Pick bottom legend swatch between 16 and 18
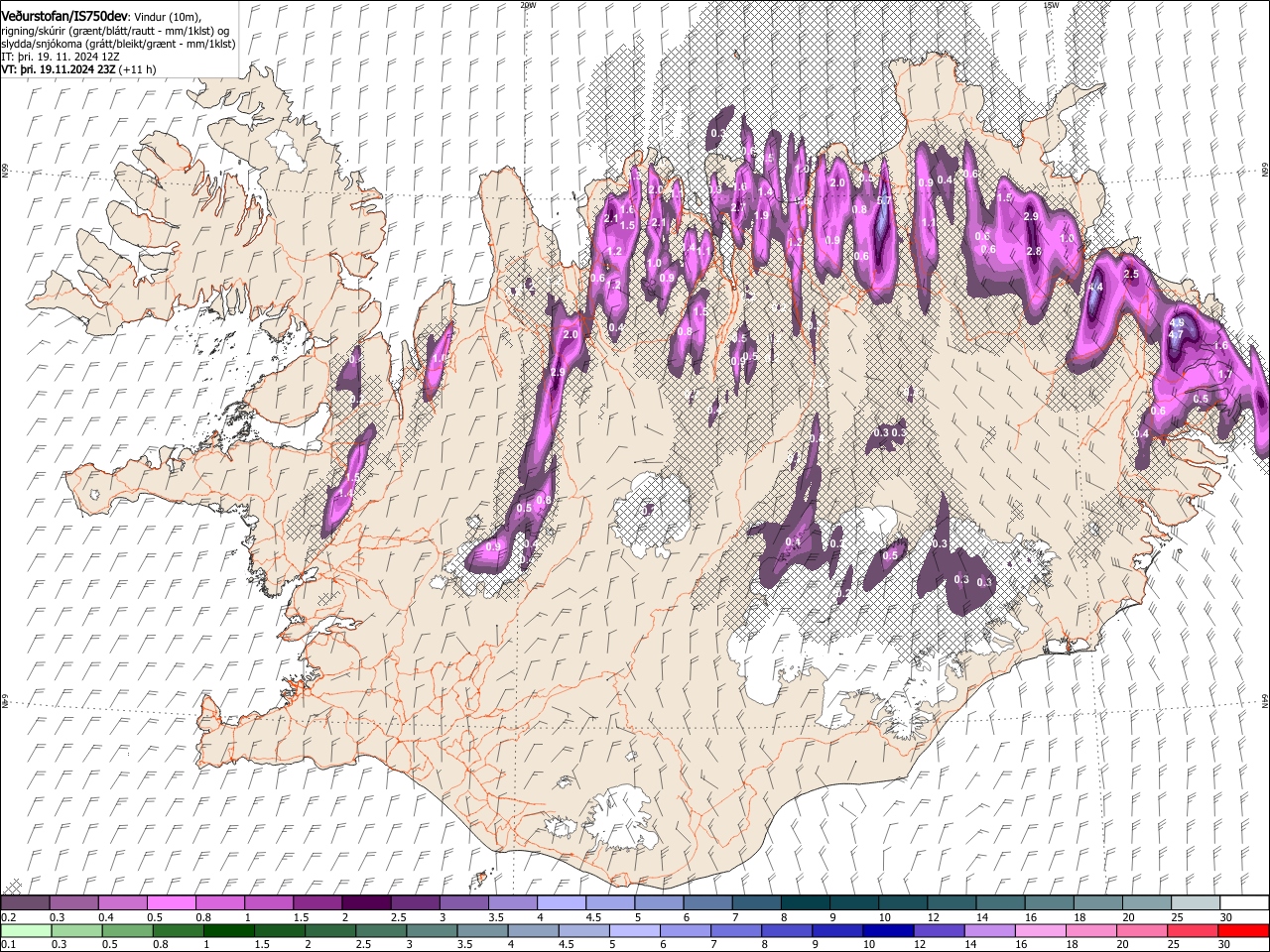Image resolution: width=1270 pixels, height=952 pixels. [1042, 930]
